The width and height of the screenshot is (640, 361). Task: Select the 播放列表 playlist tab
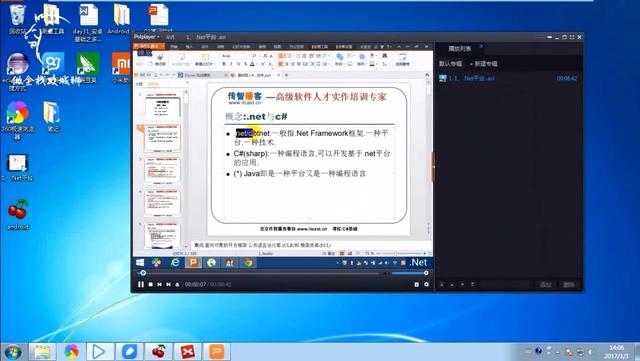(x=460, y=49)
